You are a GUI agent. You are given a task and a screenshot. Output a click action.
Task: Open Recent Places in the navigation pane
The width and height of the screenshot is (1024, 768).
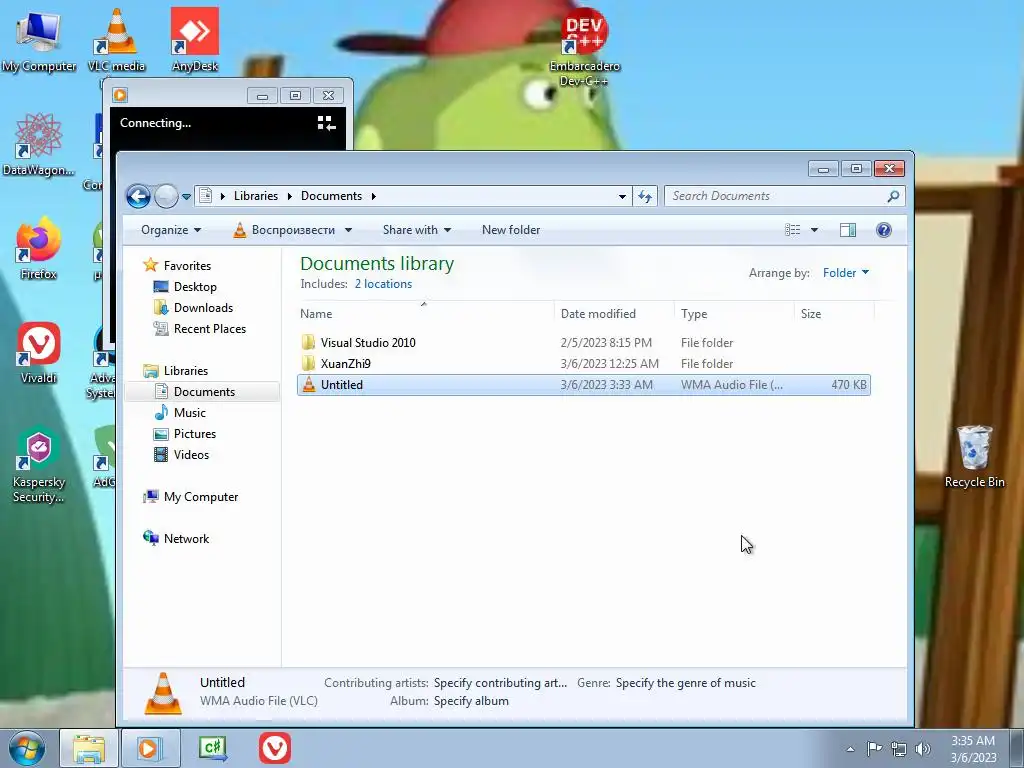pos(210,329)
